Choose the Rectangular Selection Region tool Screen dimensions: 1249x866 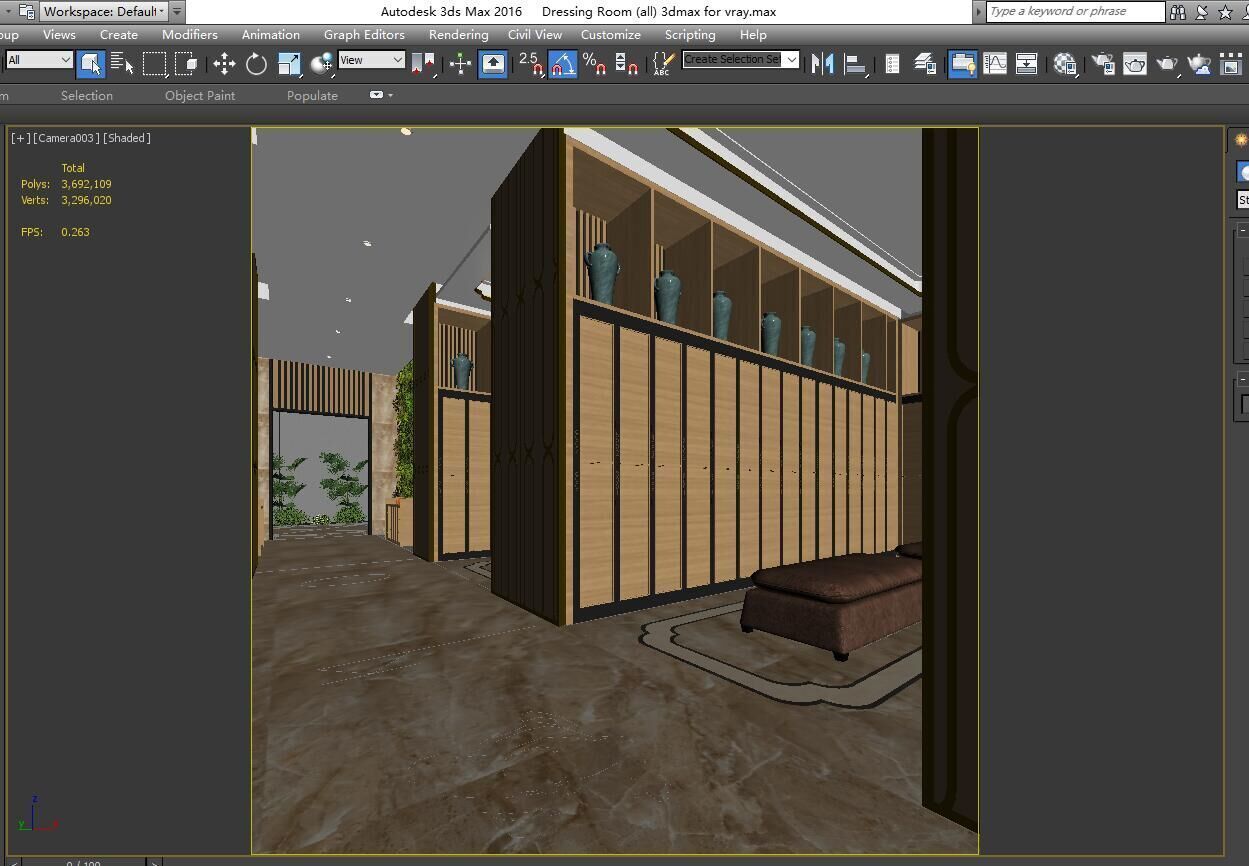point(154,64)
